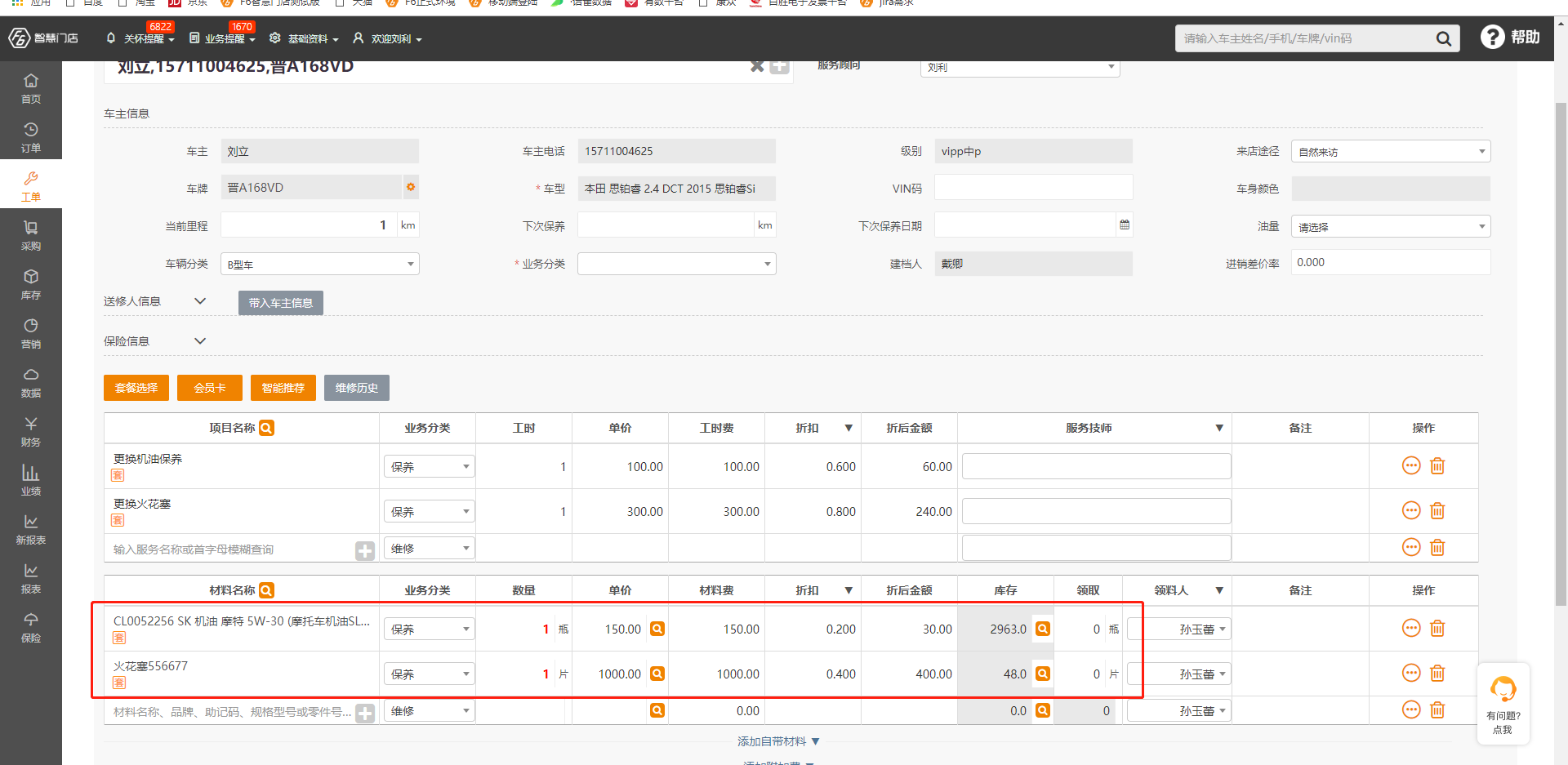
Task: Open 营销 marketing sidebar item
Action: [31, 333]
